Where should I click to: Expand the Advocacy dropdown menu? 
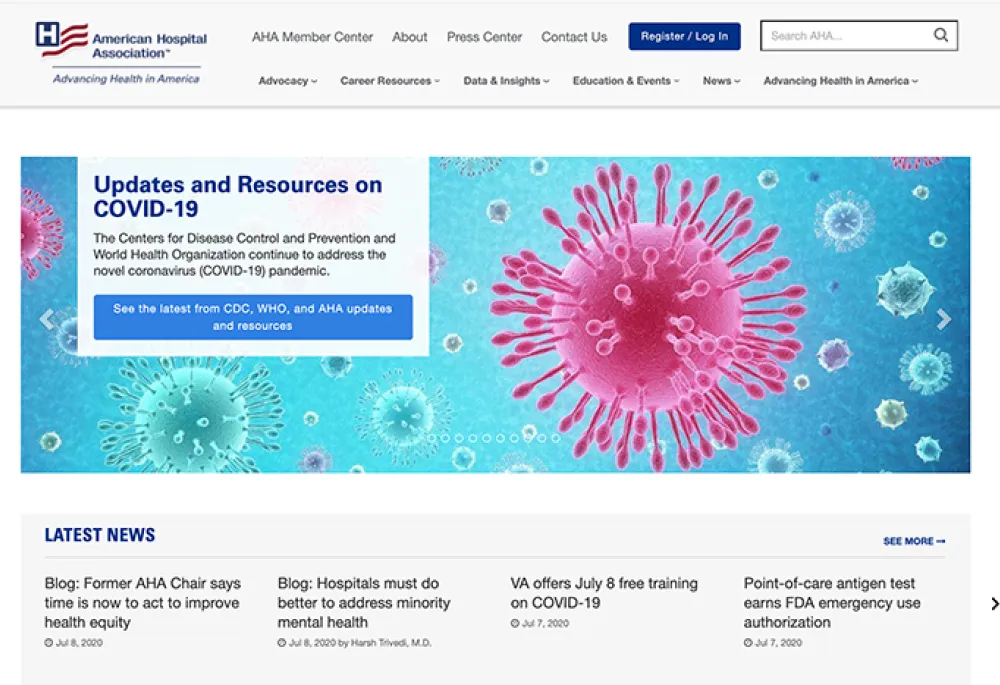tap(288, 81)
